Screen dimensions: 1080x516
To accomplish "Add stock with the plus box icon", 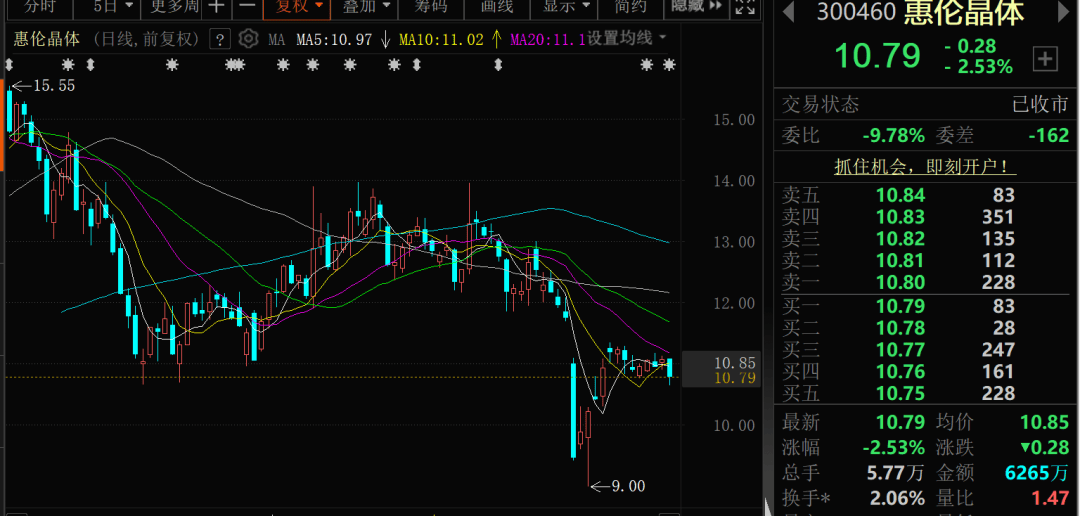I will (x=1045, y=59).
